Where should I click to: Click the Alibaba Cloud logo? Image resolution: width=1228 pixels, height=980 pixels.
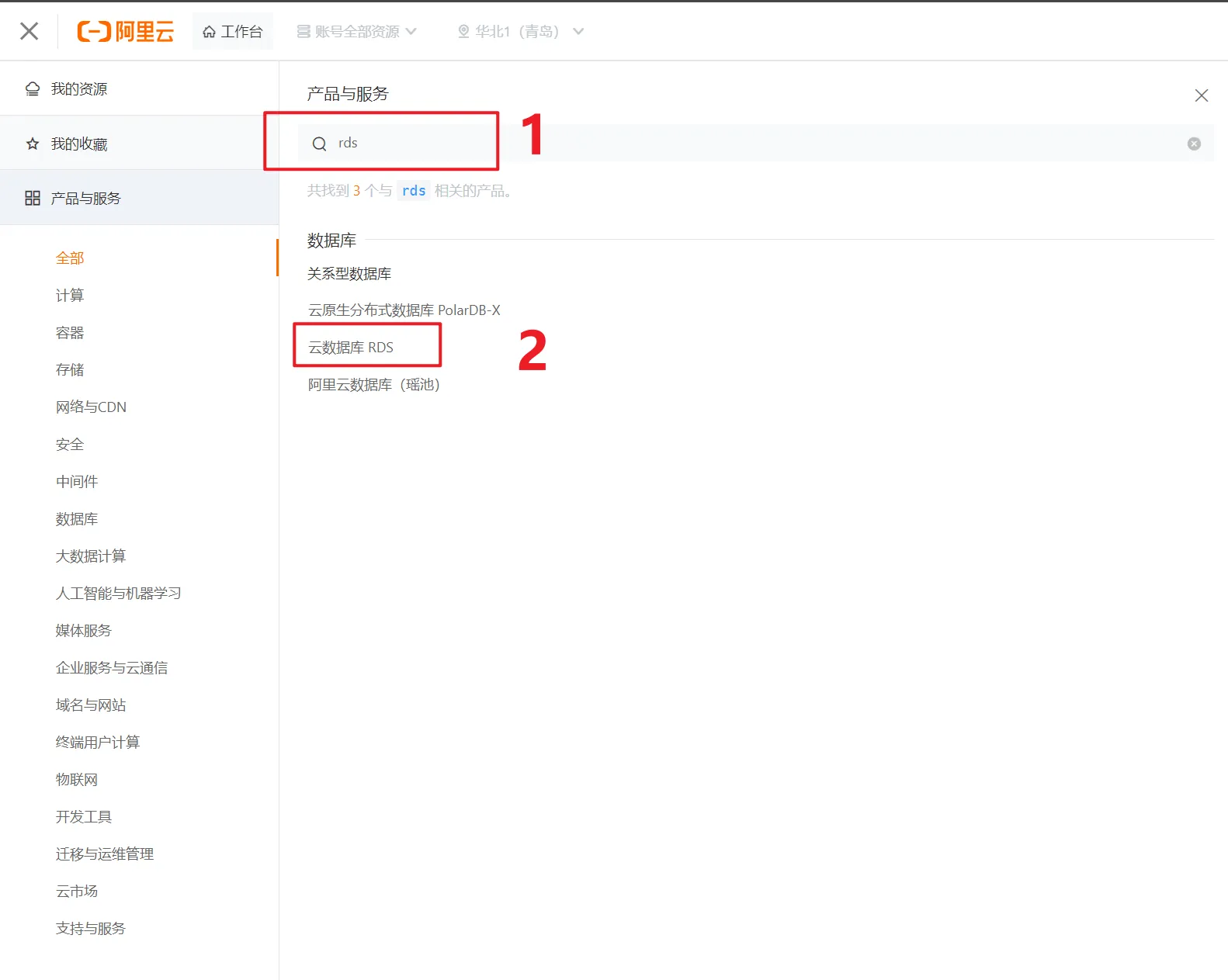tap(126, 31)
